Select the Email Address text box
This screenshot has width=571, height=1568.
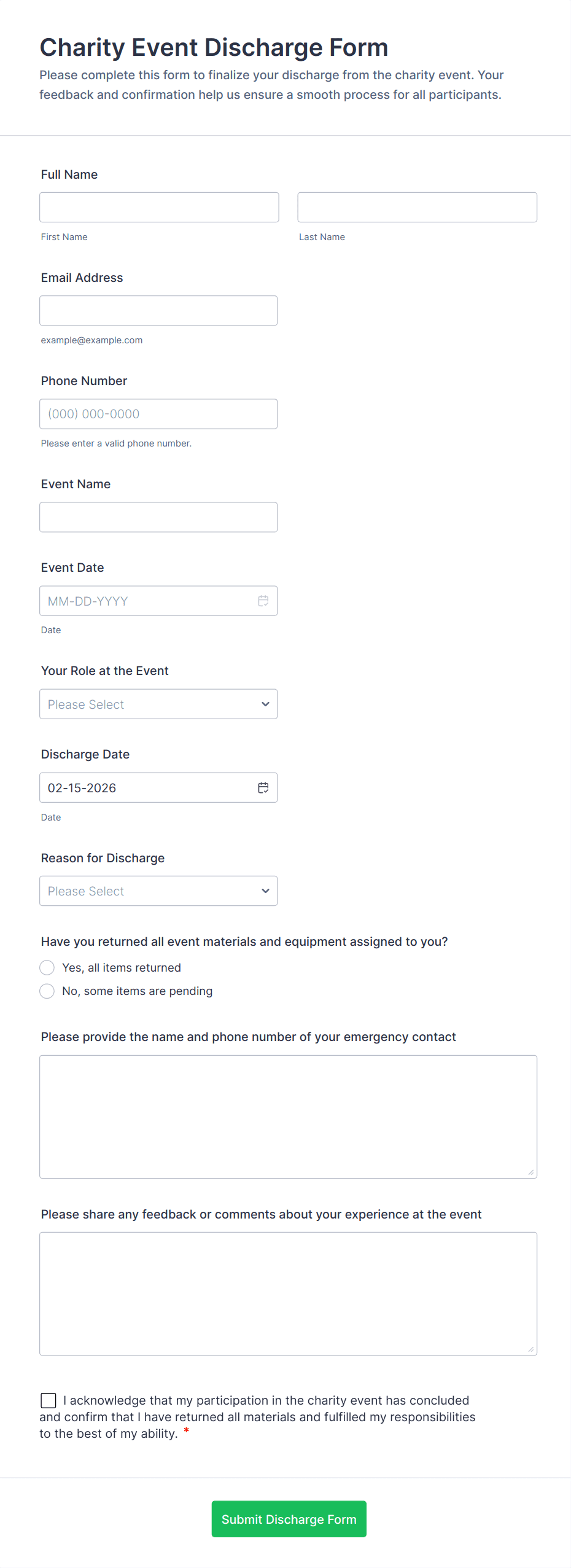(158, 310)
